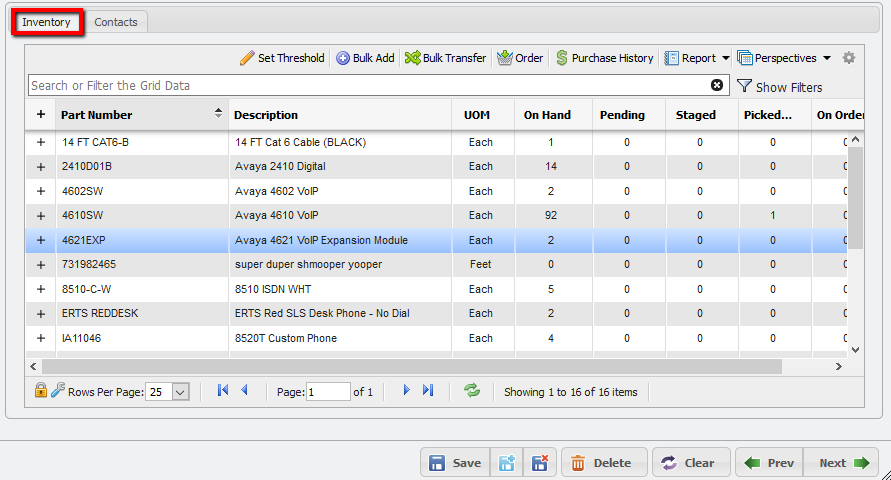The image size is (891, 480).
Task: Click the Order basket button
Action: pyautogui.click(x=520, y=58)
